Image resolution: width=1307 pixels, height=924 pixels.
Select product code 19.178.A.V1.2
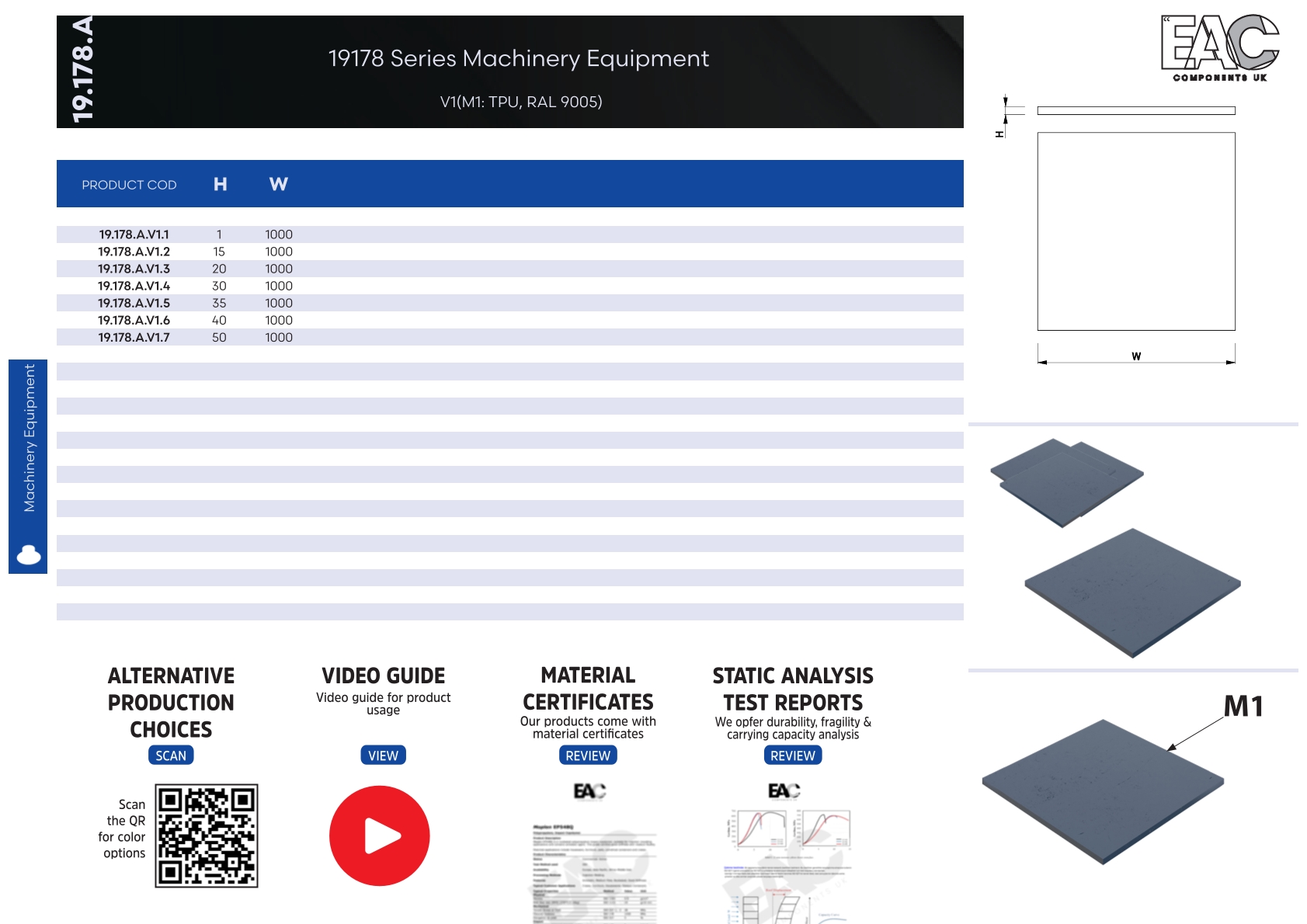tap(134, 252)
